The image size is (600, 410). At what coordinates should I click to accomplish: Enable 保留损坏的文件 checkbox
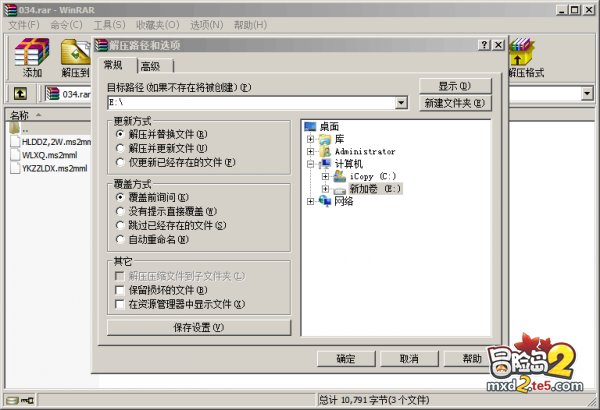120,290
